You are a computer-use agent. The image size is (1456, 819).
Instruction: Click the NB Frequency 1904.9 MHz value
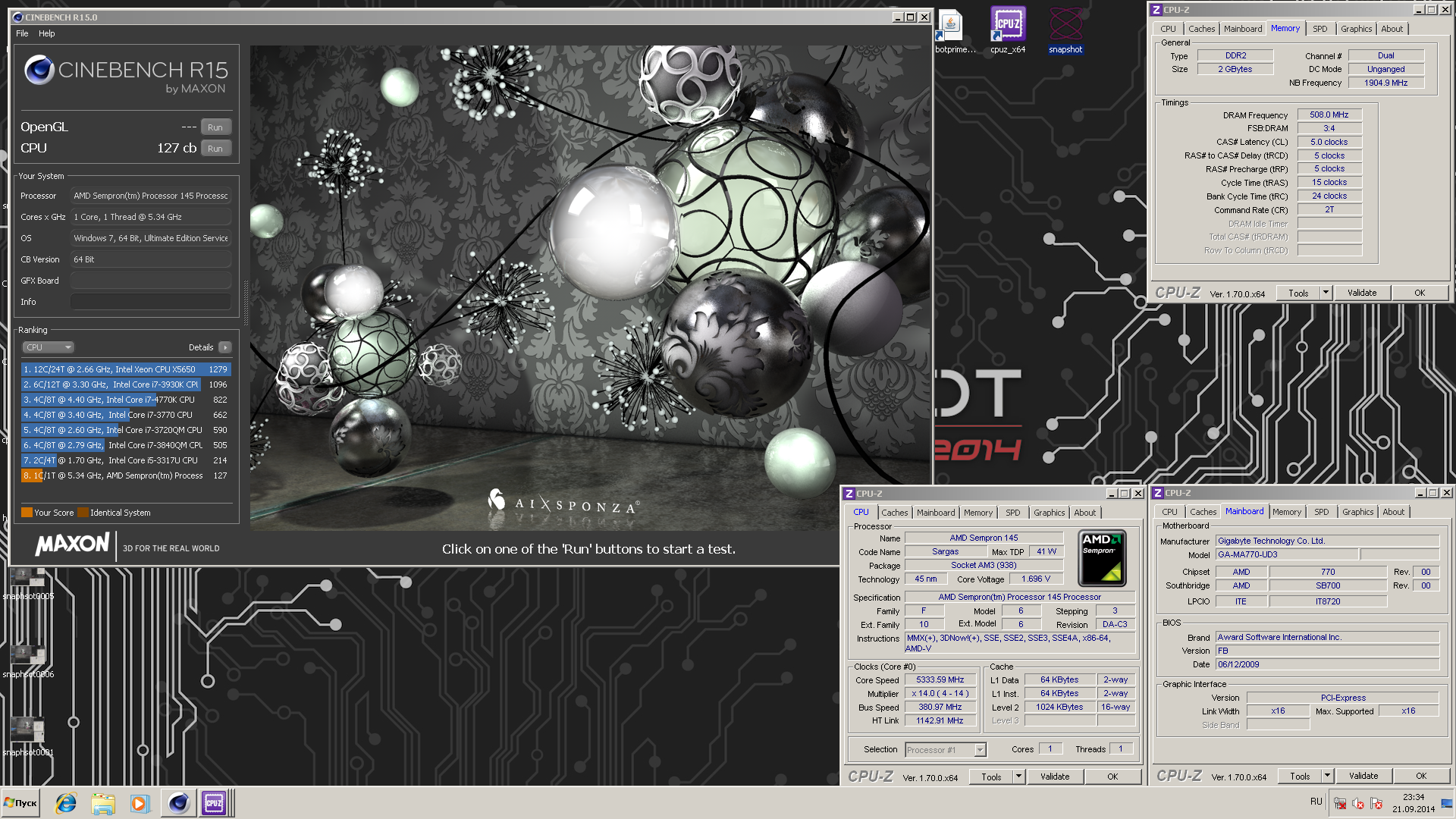(1386, 83)
